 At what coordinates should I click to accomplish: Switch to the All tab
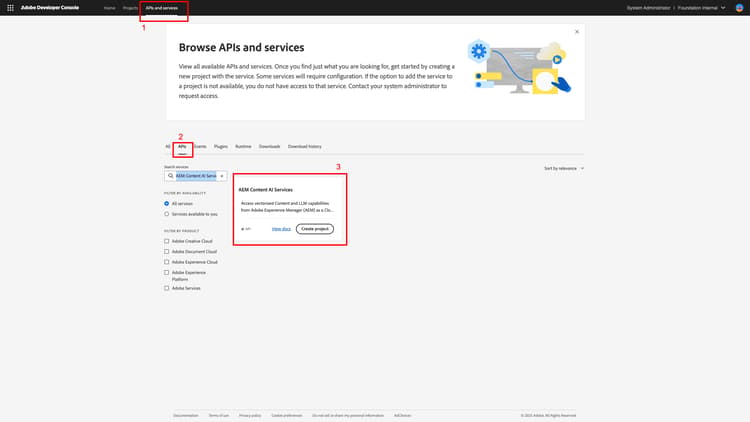coord(168,146)
